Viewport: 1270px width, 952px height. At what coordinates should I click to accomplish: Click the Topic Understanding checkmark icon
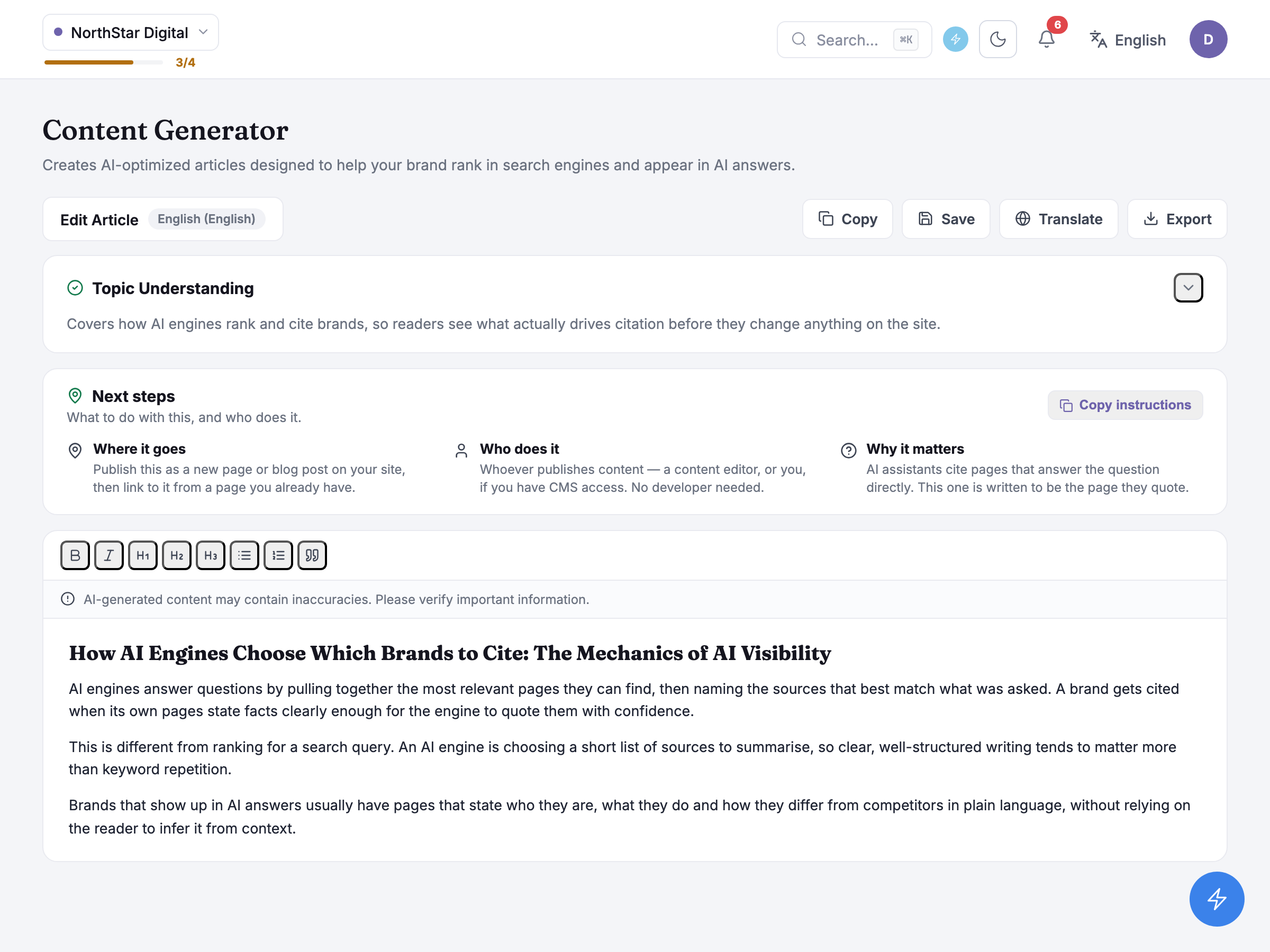tap(75, 288)
